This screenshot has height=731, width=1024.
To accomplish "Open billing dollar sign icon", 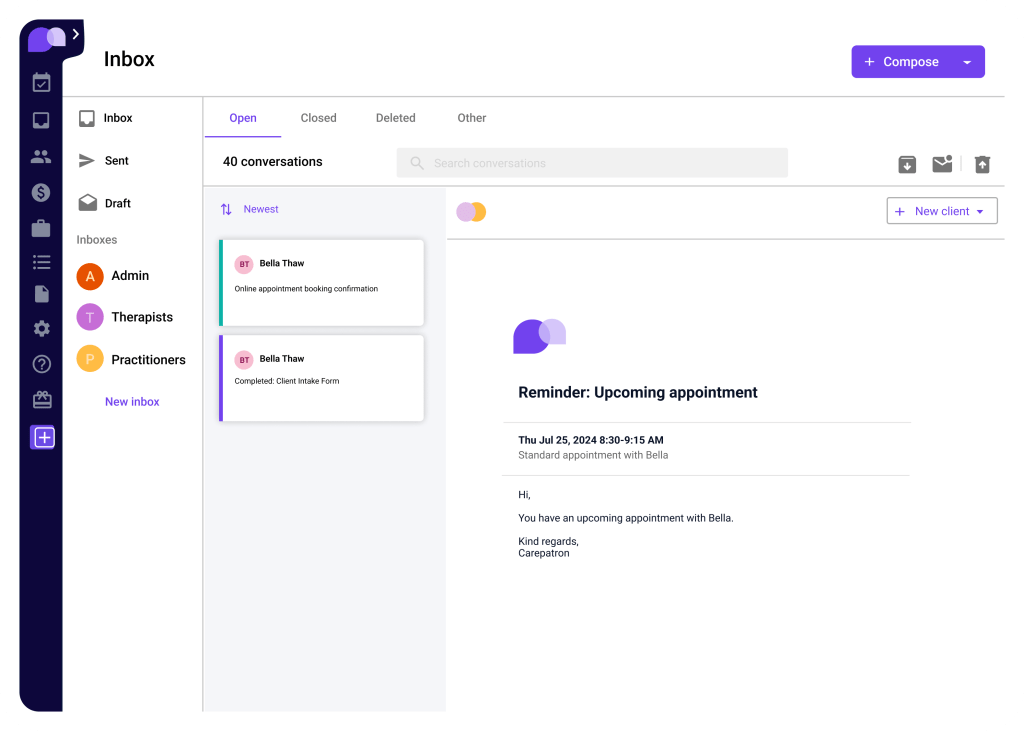I will click(41, 192).
